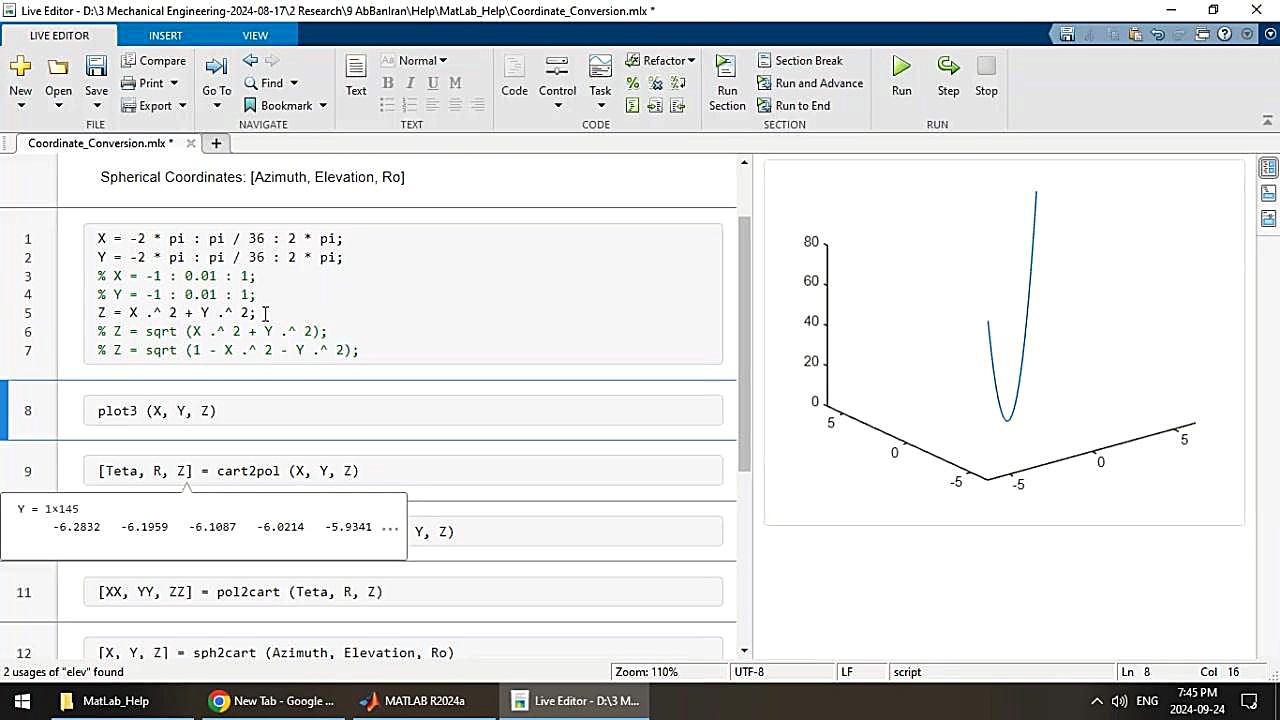Switch to the VIEW ribbon tab

255,35
